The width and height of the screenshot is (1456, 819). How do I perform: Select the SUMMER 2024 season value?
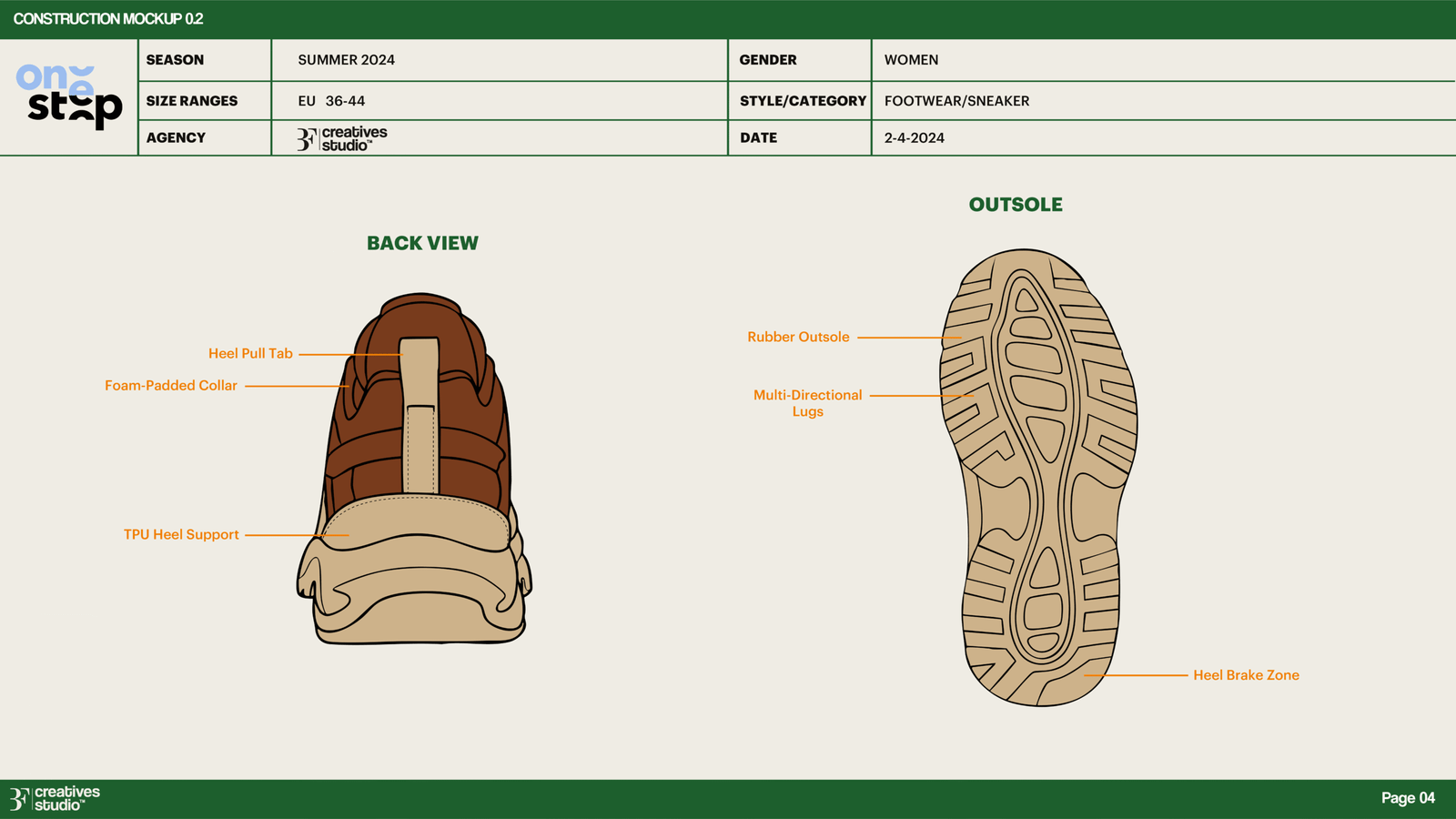tap(347, 60)
